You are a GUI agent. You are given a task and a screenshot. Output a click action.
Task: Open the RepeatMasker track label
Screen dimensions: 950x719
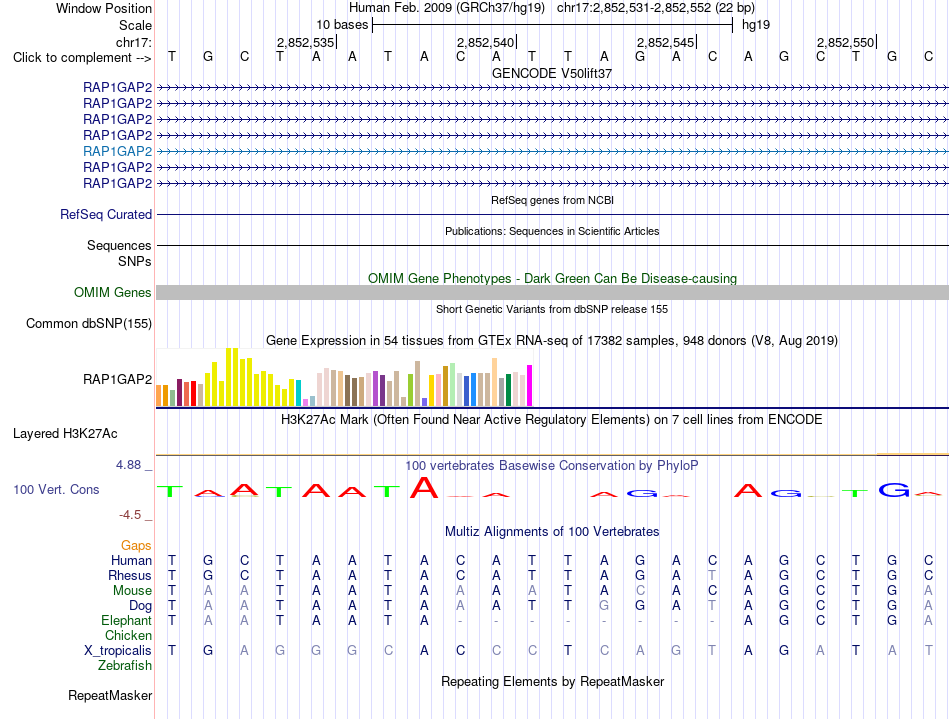pyautogui.click(x=110, y=695)
